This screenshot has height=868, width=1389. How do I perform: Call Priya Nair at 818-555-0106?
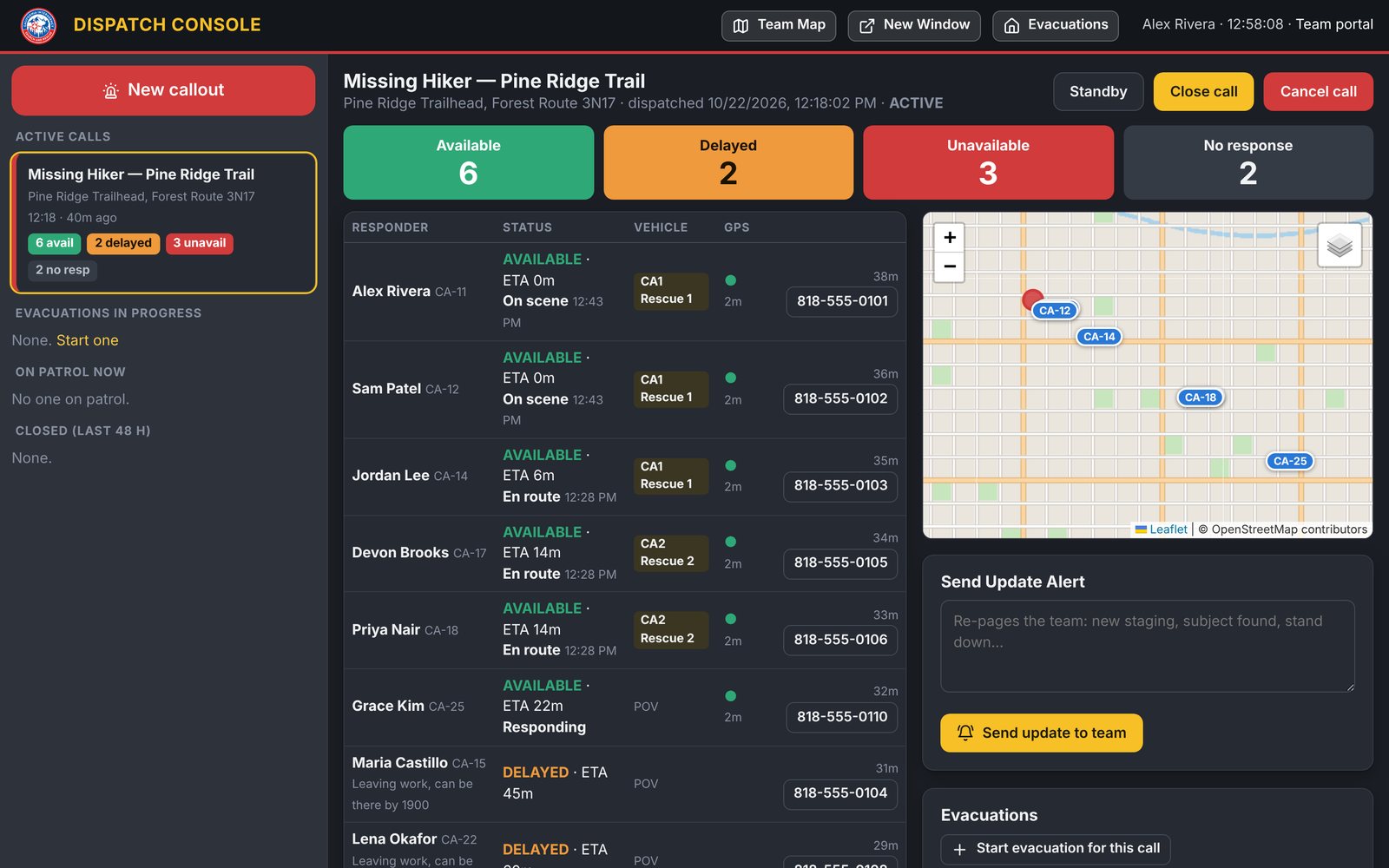pyautogui.click(x=840, y=640)
